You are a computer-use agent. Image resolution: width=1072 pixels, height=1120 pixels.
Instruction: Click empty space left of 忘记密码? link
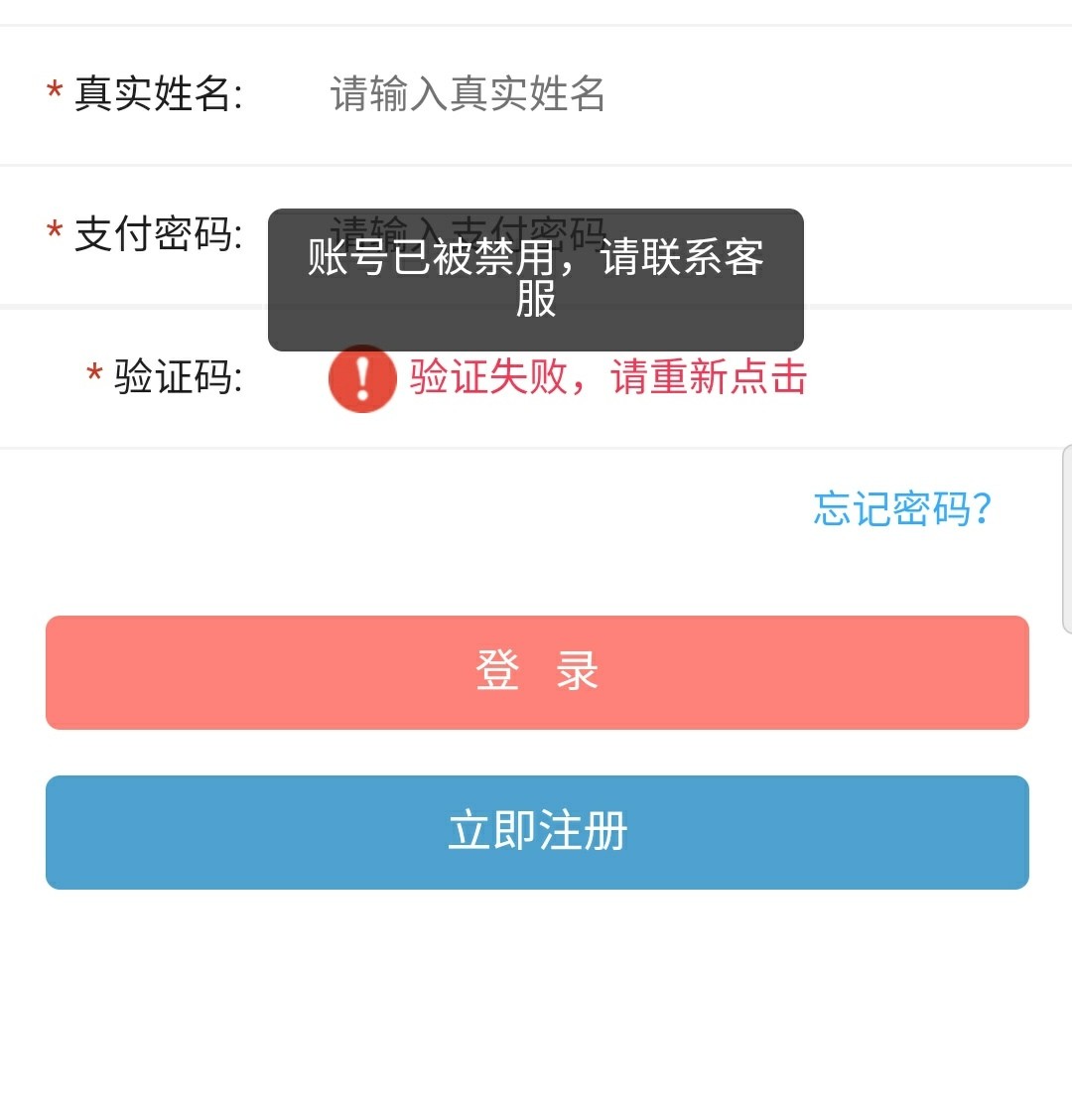pyautogui.click(x=397, y=508)
